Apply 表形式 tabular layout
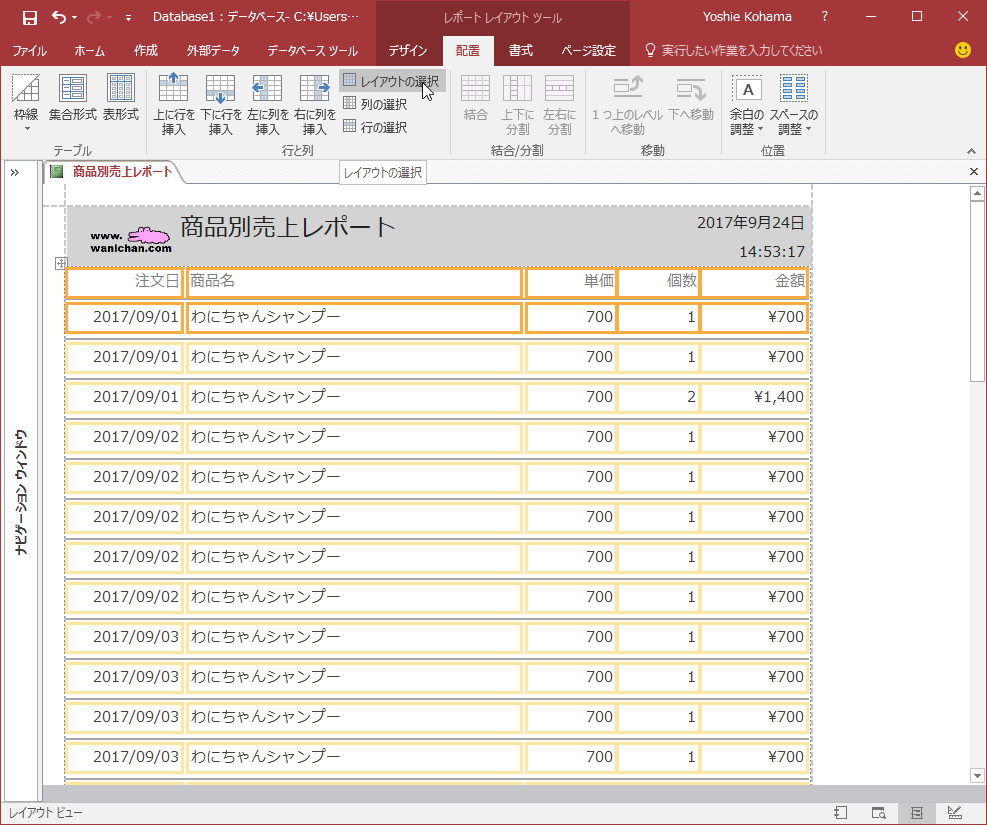The width and height of the screenshot is (987, 825). 120,98
